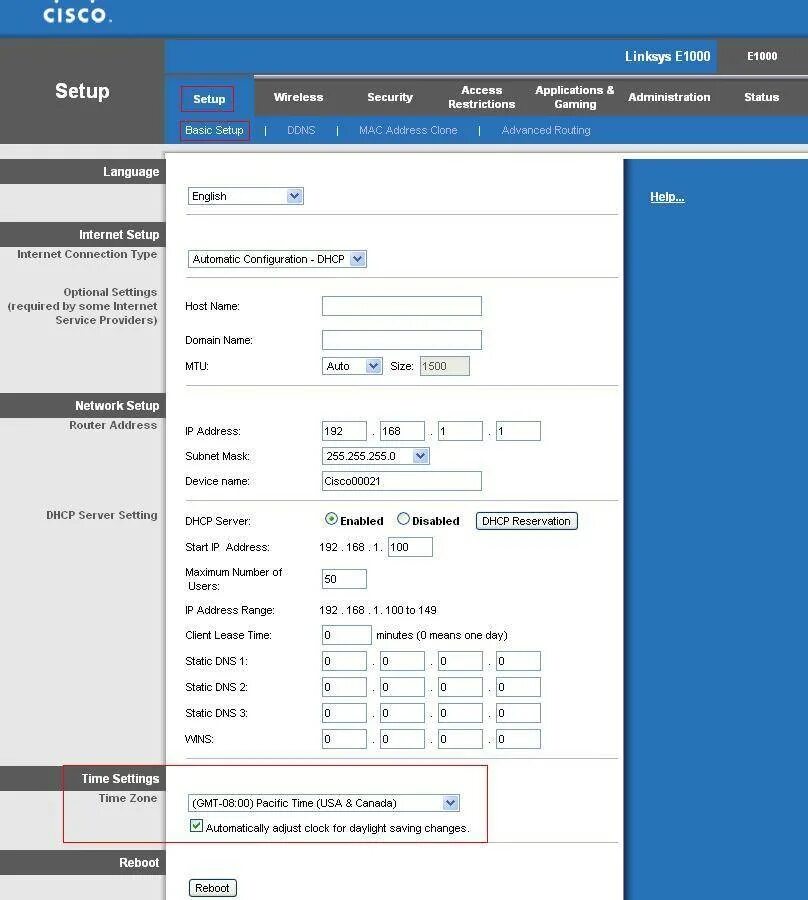The width and height of the screenshot is (808, 900).
Task: Select the Basic Setup sub-tab
Action: tap(214, 130)
